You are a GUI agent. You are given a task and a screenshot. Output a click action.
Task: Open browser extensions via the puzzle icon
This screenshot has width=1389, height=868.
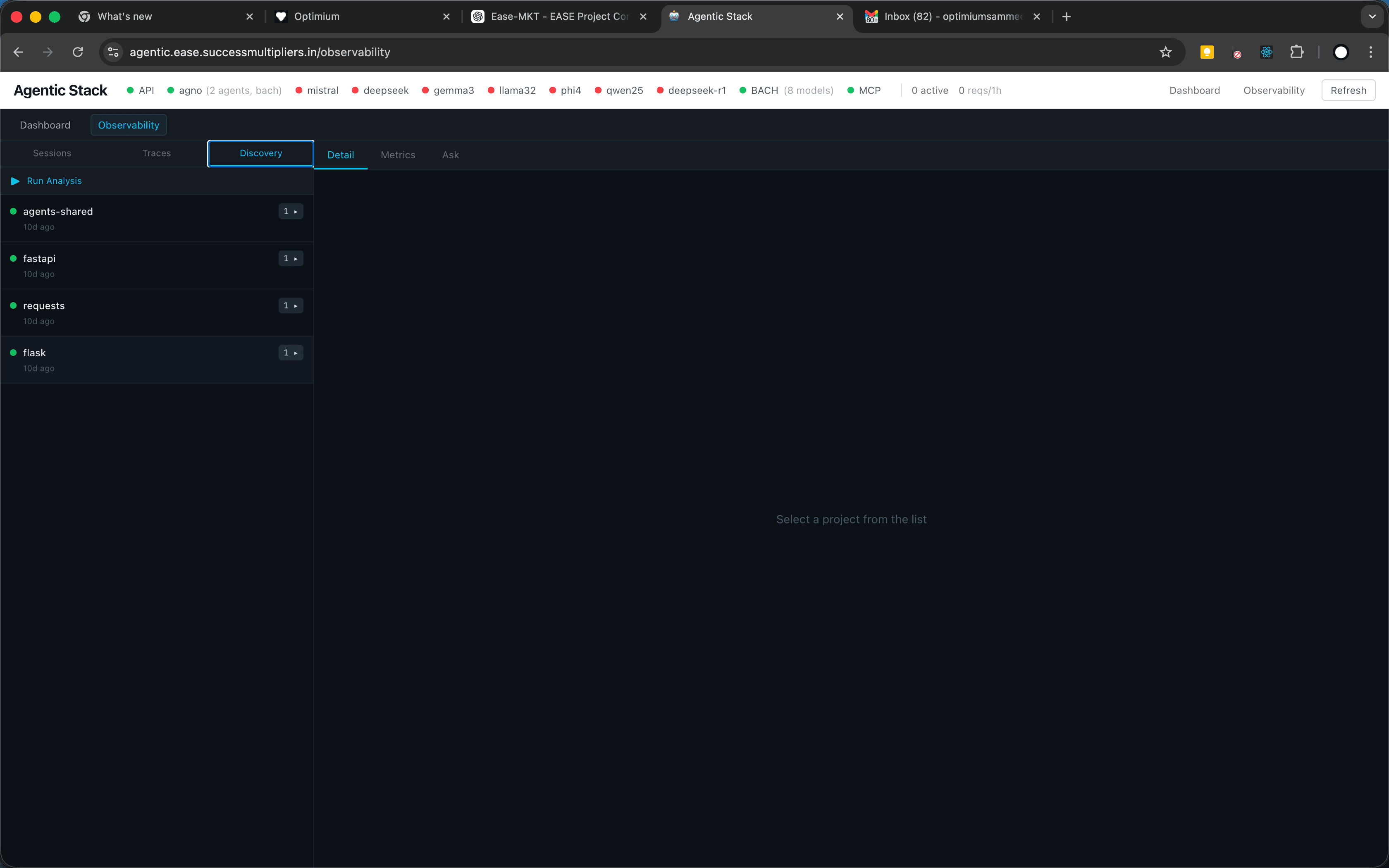click(1297, 52)
